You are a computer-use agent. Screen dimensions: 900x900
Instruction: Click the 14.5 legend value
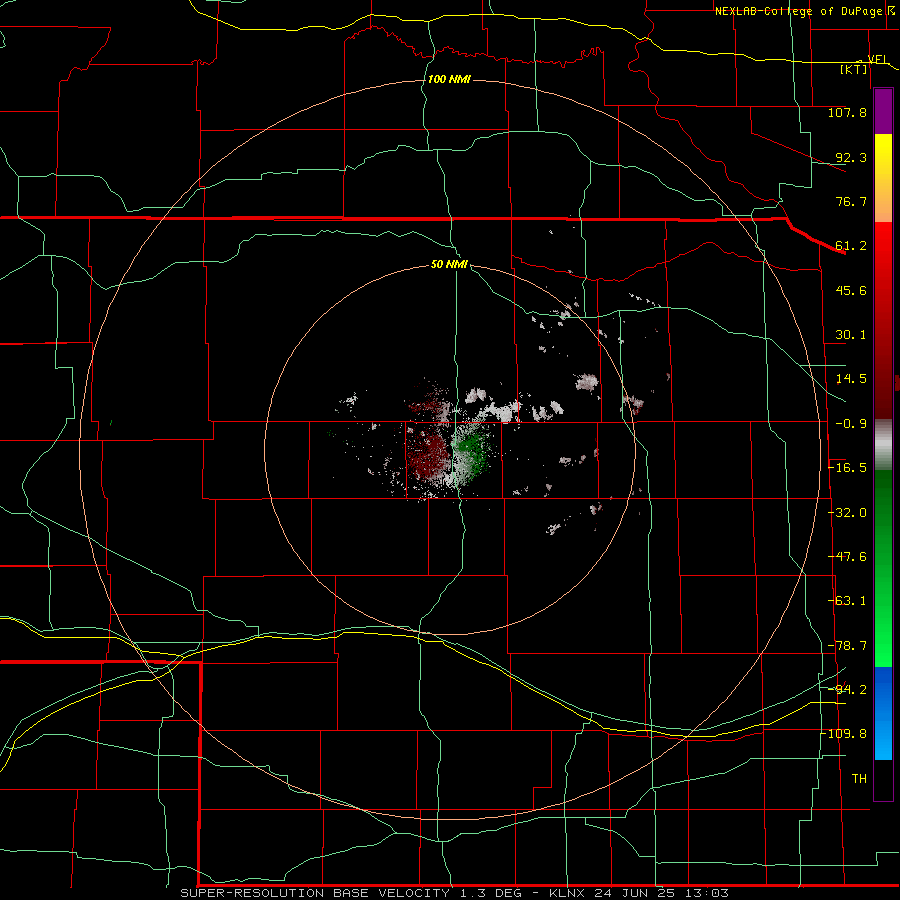(851, 379)
